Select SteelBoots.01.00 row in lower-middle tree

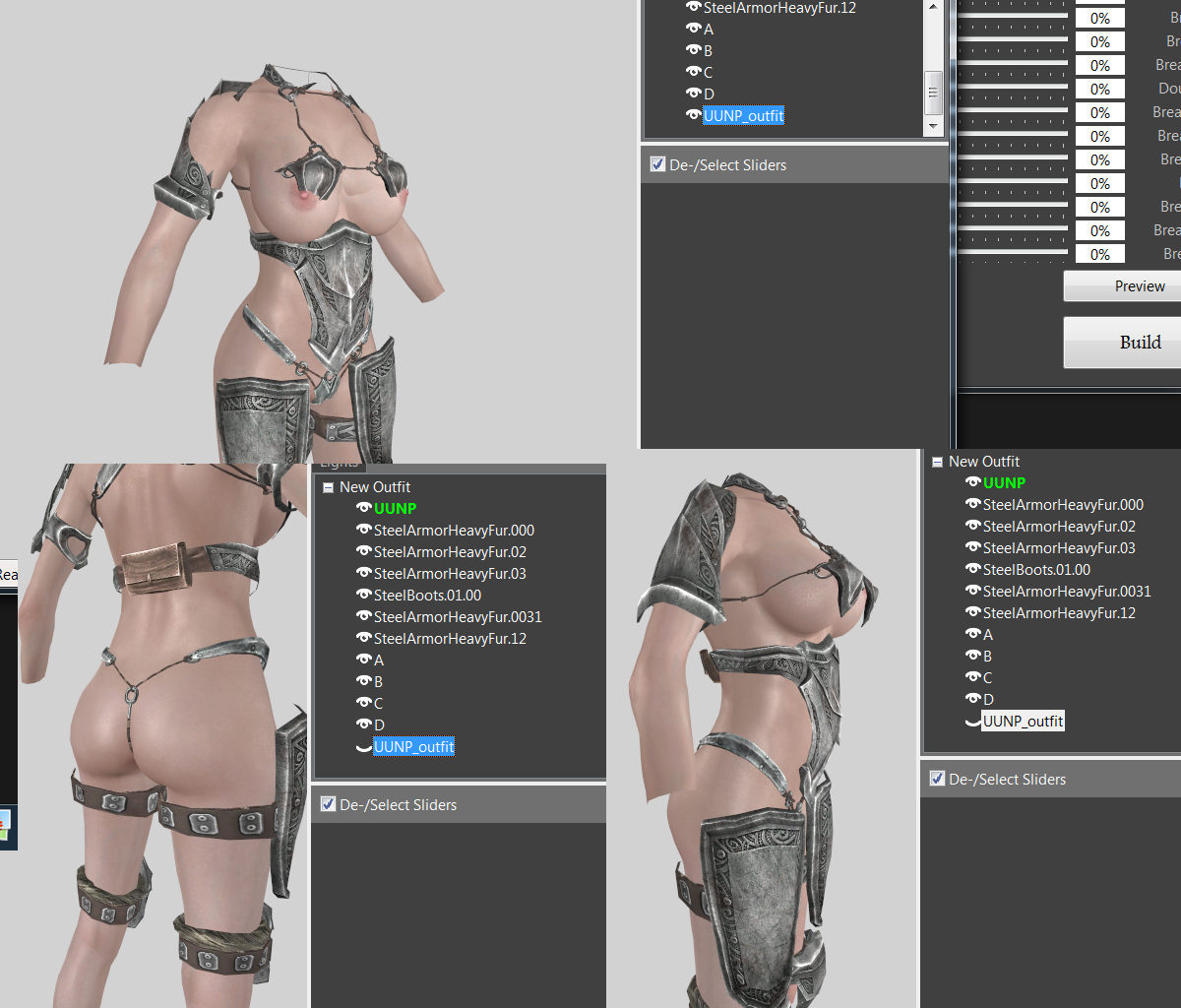point(427,596)
